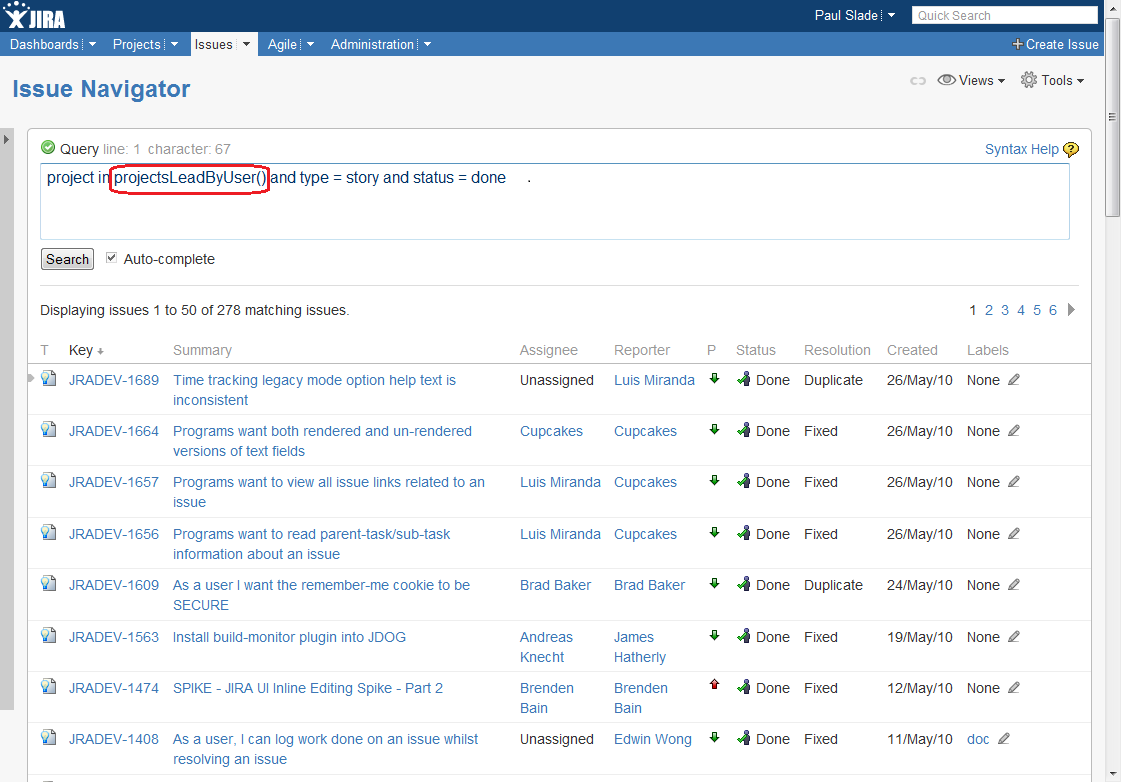Click the story type icon for JRADEV-1664
Viewport: 1121px width, 782px height.
tap(49, 429)
